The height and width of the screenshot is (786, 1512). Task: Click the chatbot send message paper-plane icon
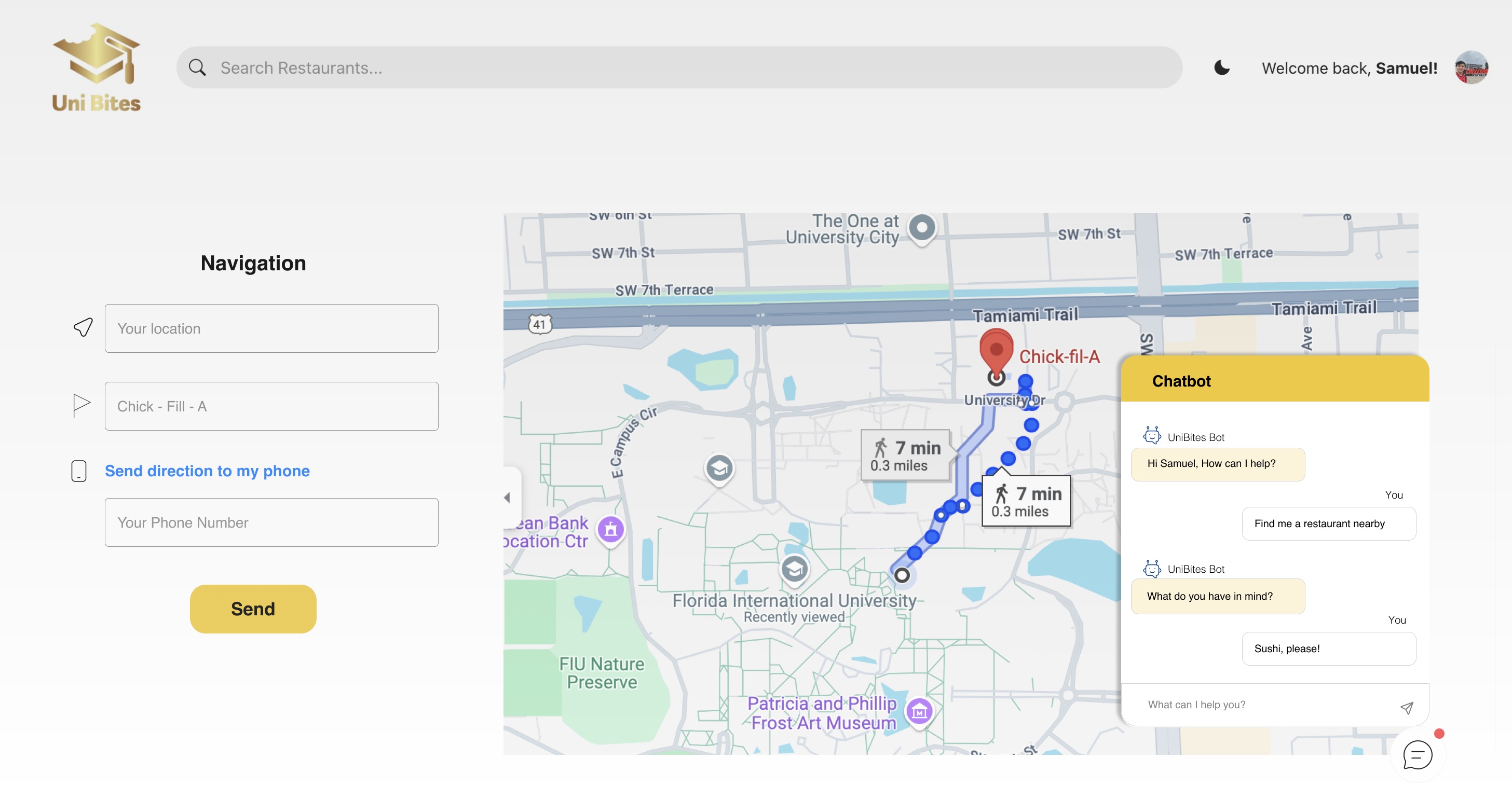coord(1406,708)
